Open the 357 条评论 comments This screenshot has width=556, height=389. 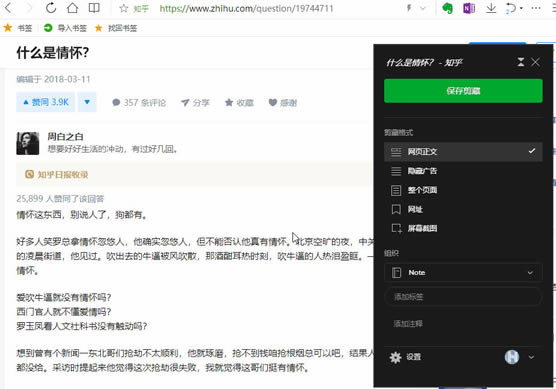pyautogui.click(x=139, y=103)
